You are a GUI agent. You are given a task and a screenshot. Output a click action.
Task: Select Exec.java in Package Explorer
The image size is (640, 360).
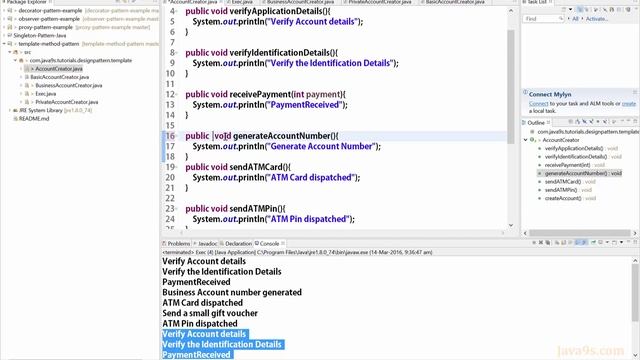[x=45, y=94]
